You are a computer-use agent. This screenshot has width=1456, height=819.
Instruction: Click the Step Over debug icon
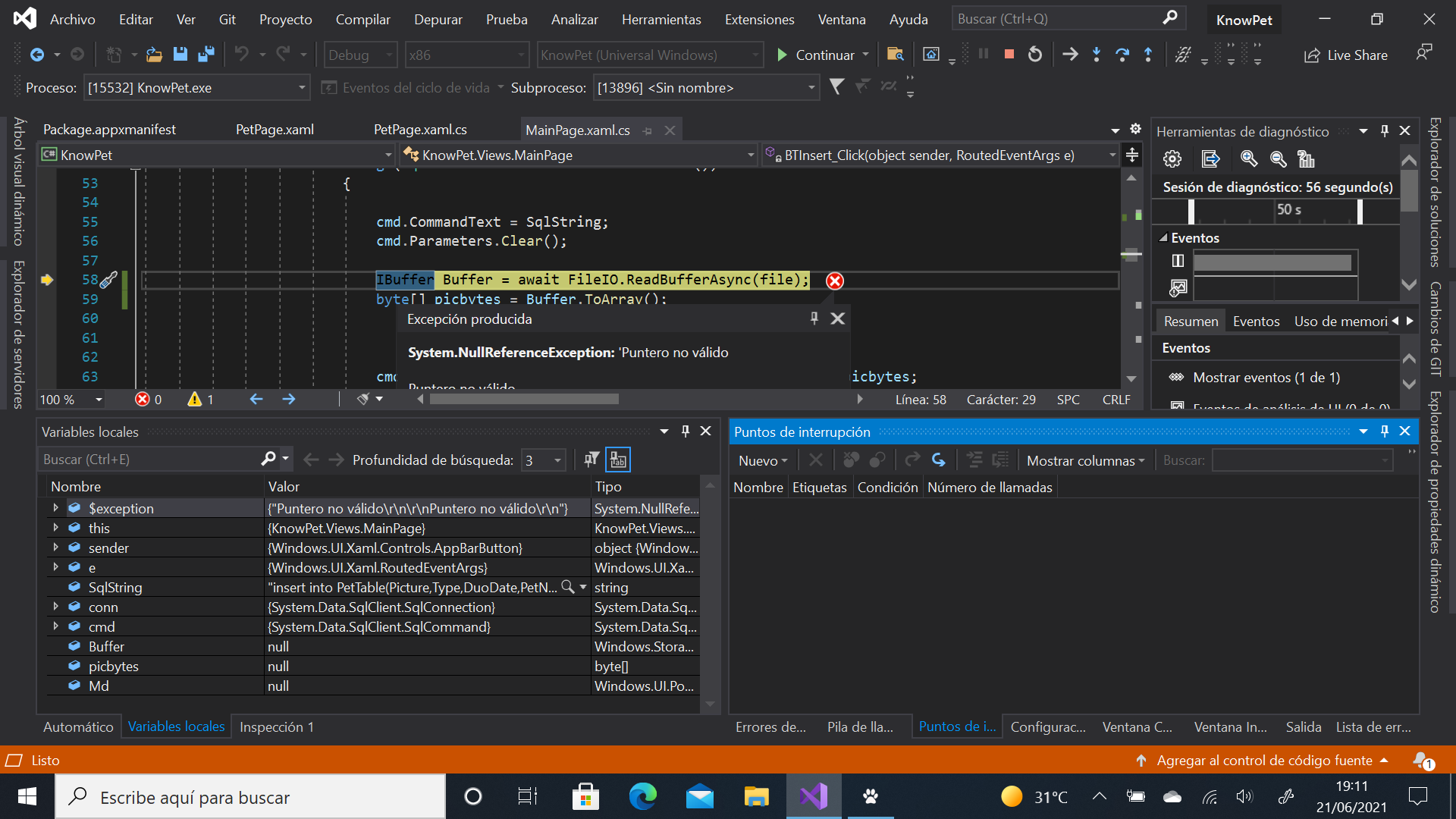click(1122, 55)
